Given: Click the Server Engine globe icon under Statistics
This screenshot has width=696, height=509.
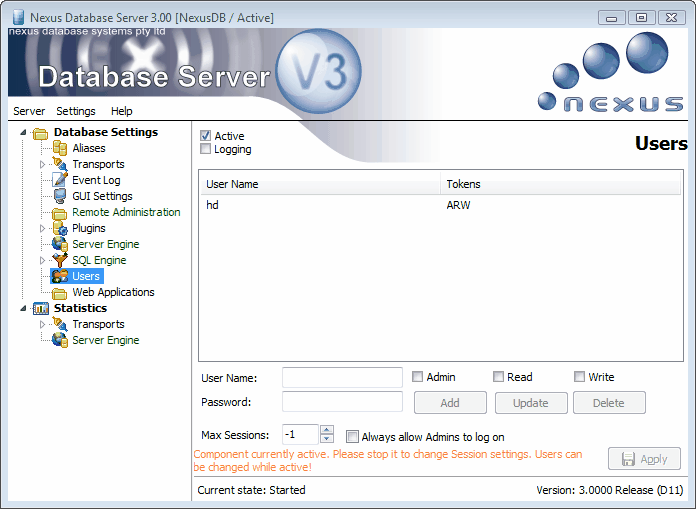Looking at the screenshot, I should pyautogui.click(x=60, y=340).
